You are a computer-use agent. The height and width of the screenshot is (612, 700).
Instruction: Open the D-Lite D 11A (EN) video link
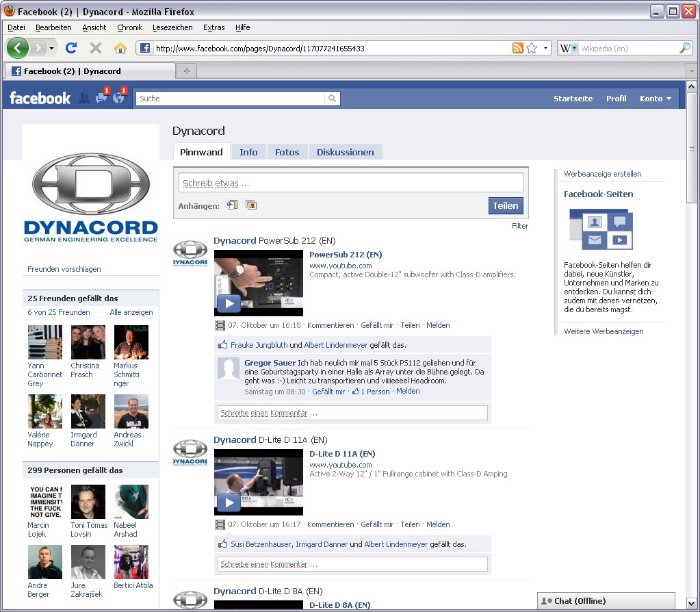click(x=342, y=454)
